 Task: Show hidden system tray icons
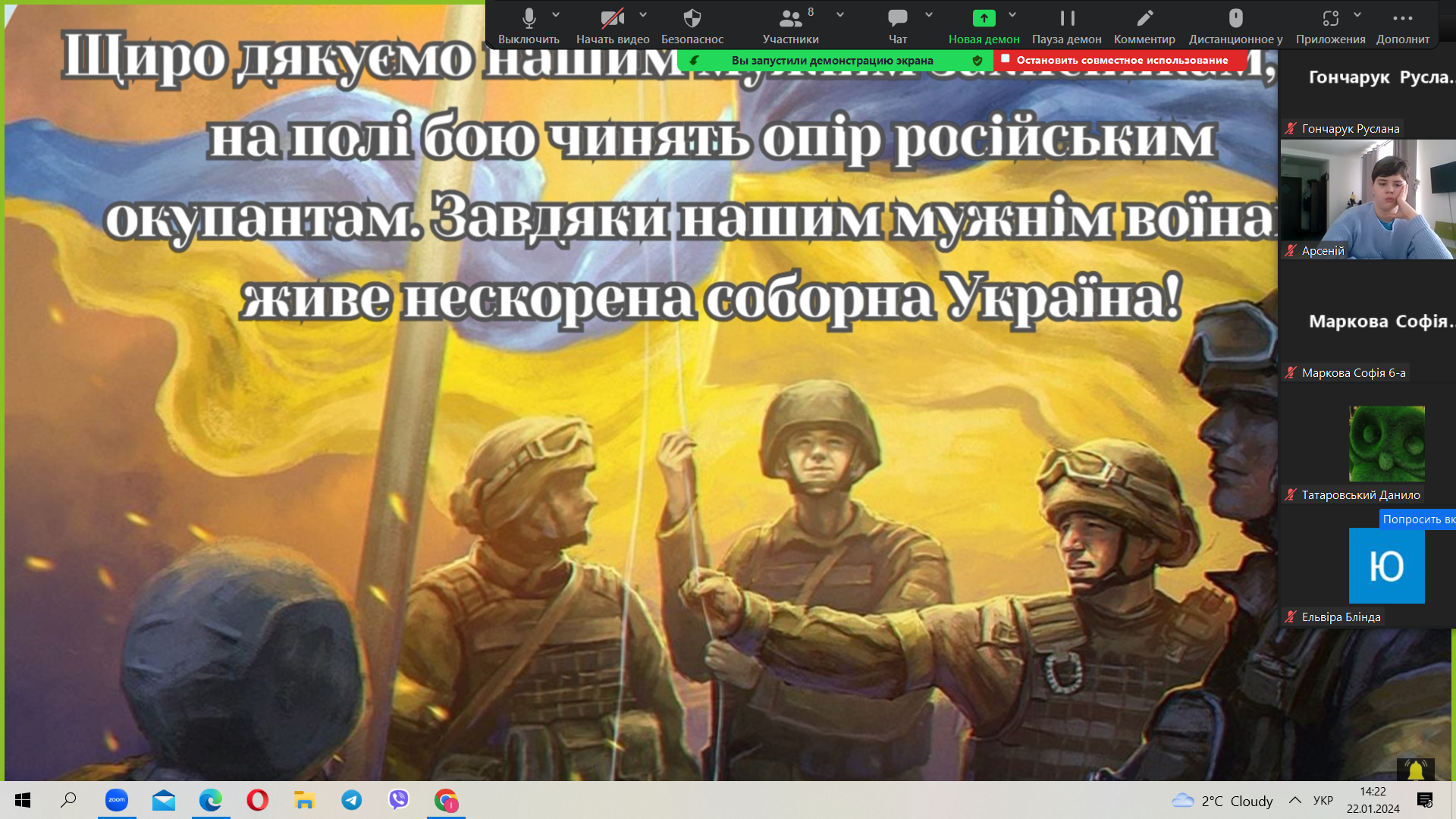[1295, 800]
